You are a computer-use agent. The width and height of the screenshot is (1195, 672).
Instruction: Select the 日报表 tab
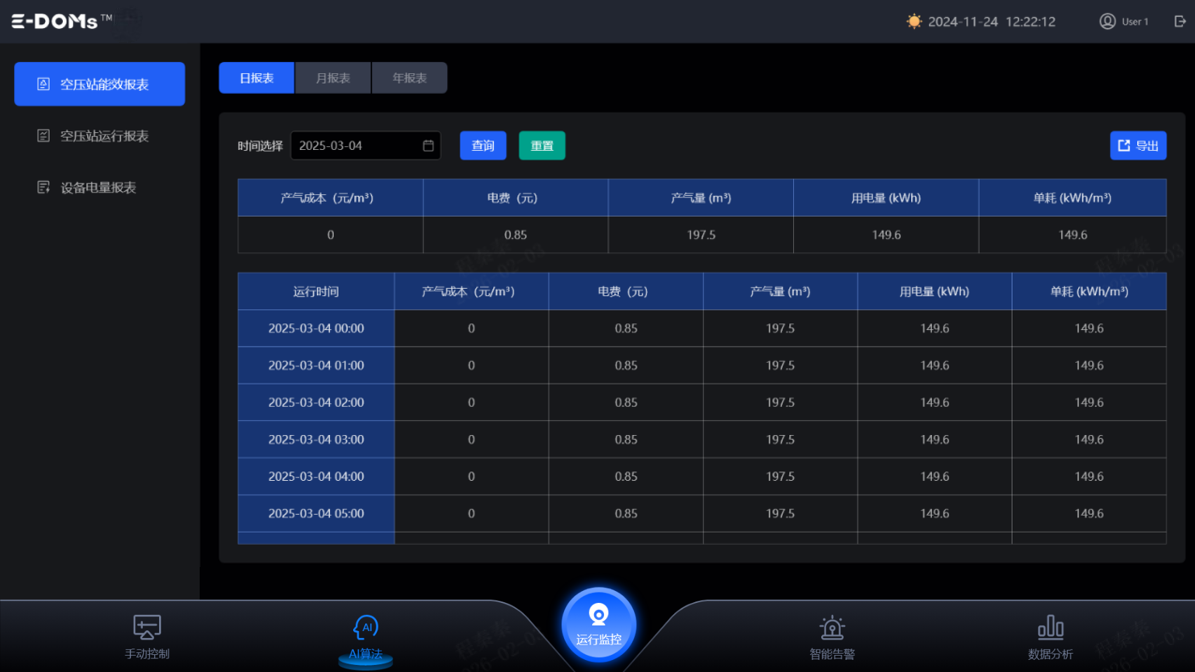257,78
